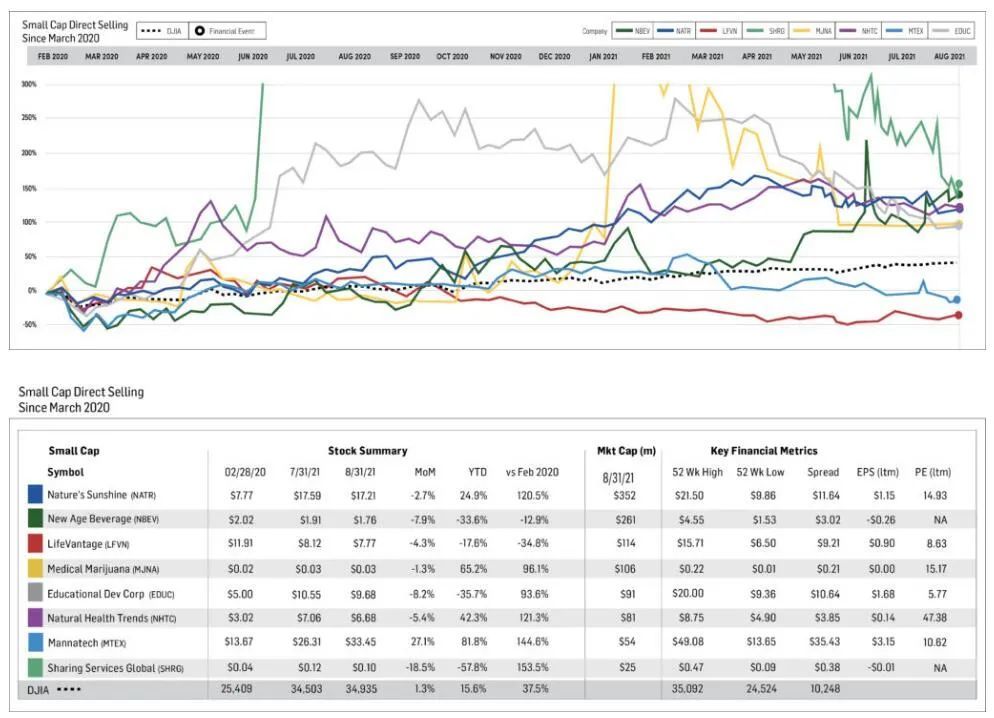
Task: Click the light blue MTEX endpoint dot
Action: [957, 300]
